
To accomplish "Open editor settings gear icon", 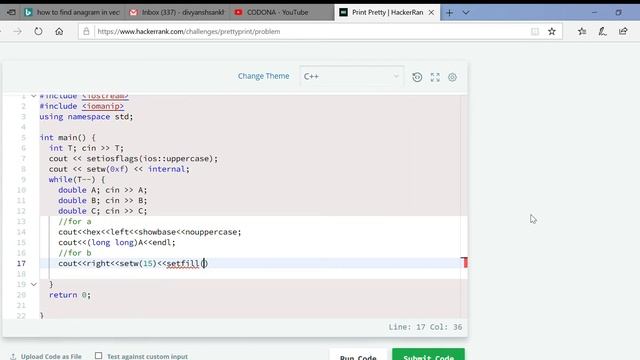I will [x=452, y=77].
